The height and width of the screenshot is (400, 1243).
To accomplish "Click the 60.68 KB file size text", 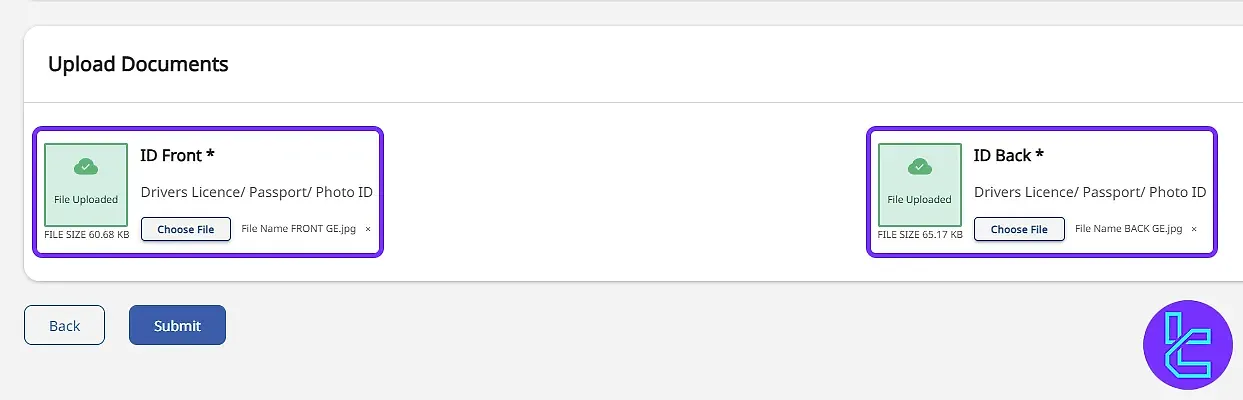I will click(x=87, y=235).
